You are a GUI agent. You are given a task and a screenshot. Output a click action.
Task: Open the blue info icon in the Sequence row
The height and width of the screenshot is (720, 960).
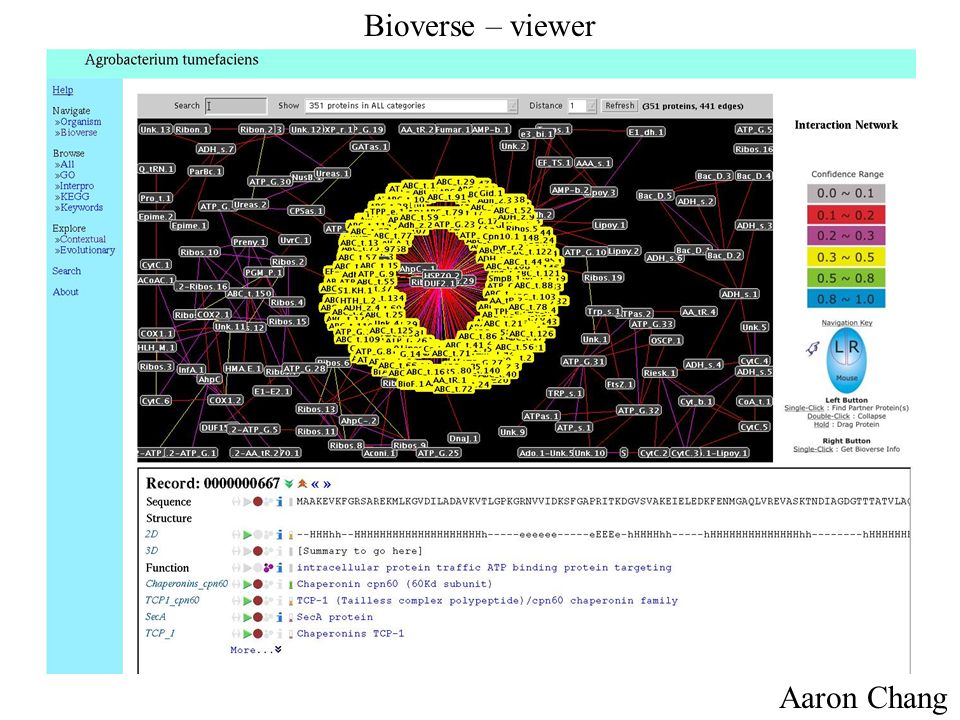[x=279, y=502]
